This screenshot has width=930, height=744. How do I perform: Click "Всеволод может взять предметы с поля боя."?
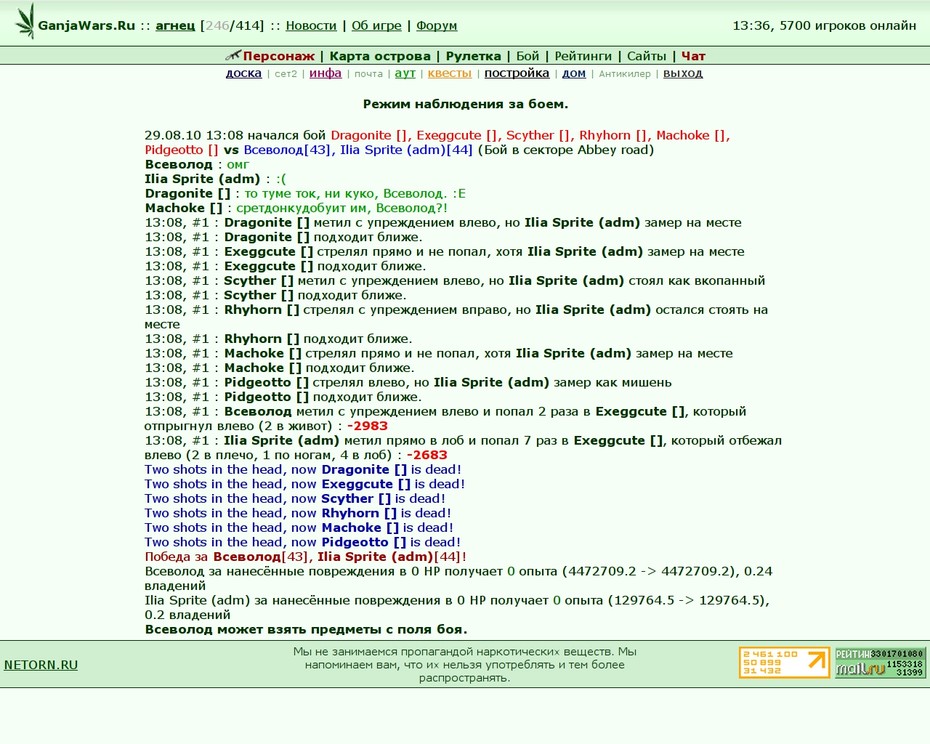pos(306,629)
